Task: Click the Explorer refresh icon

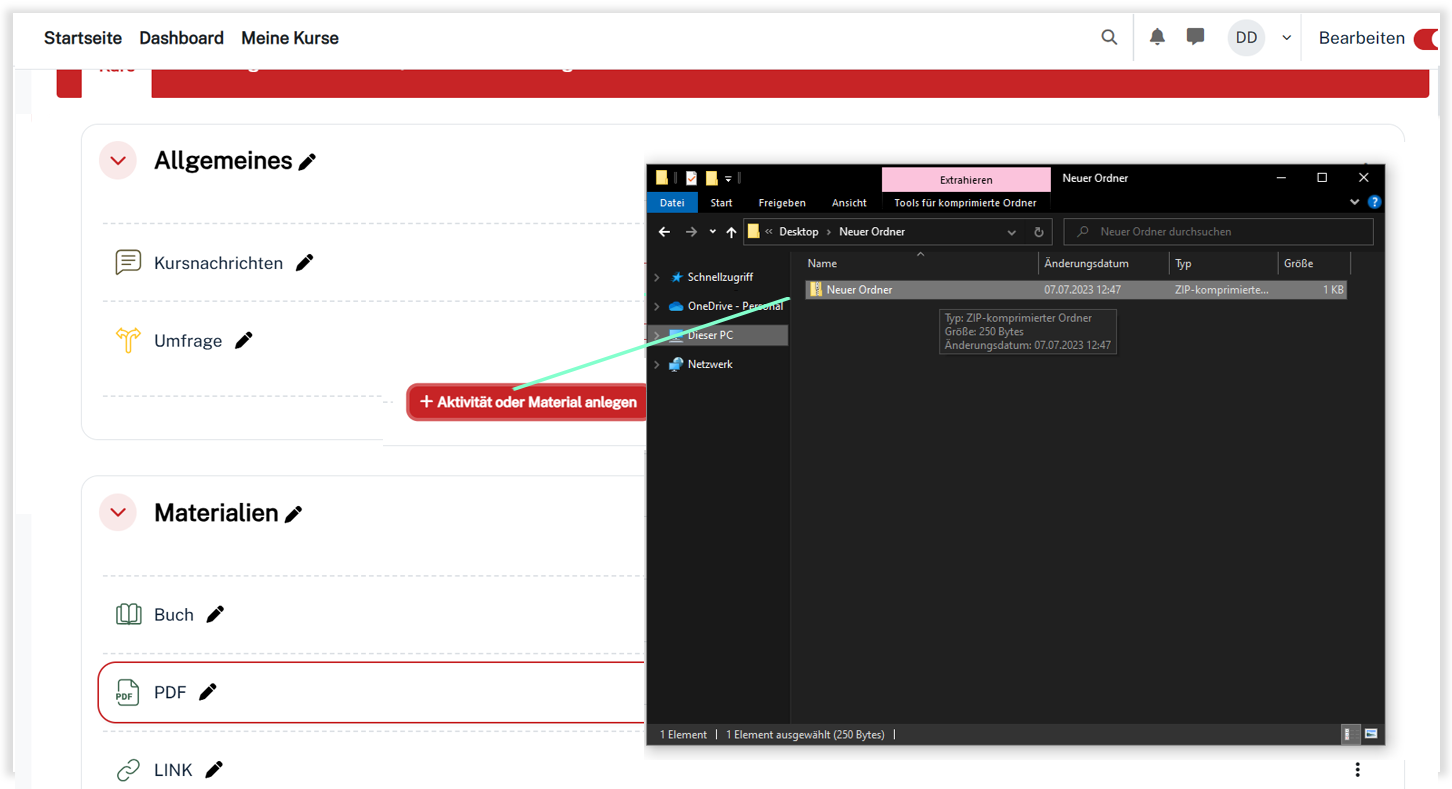Action: 1039,232
